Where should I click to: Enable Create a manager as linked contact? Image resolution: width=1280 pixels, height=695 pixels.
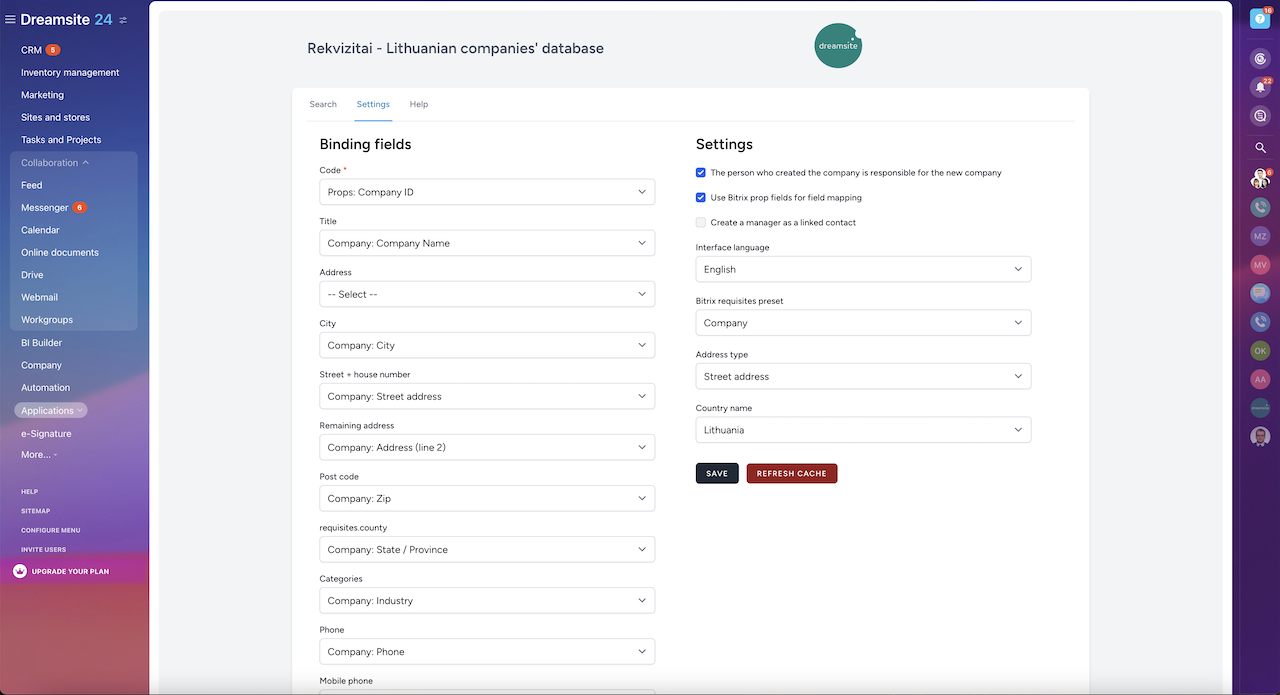click(x=701, y=223)
